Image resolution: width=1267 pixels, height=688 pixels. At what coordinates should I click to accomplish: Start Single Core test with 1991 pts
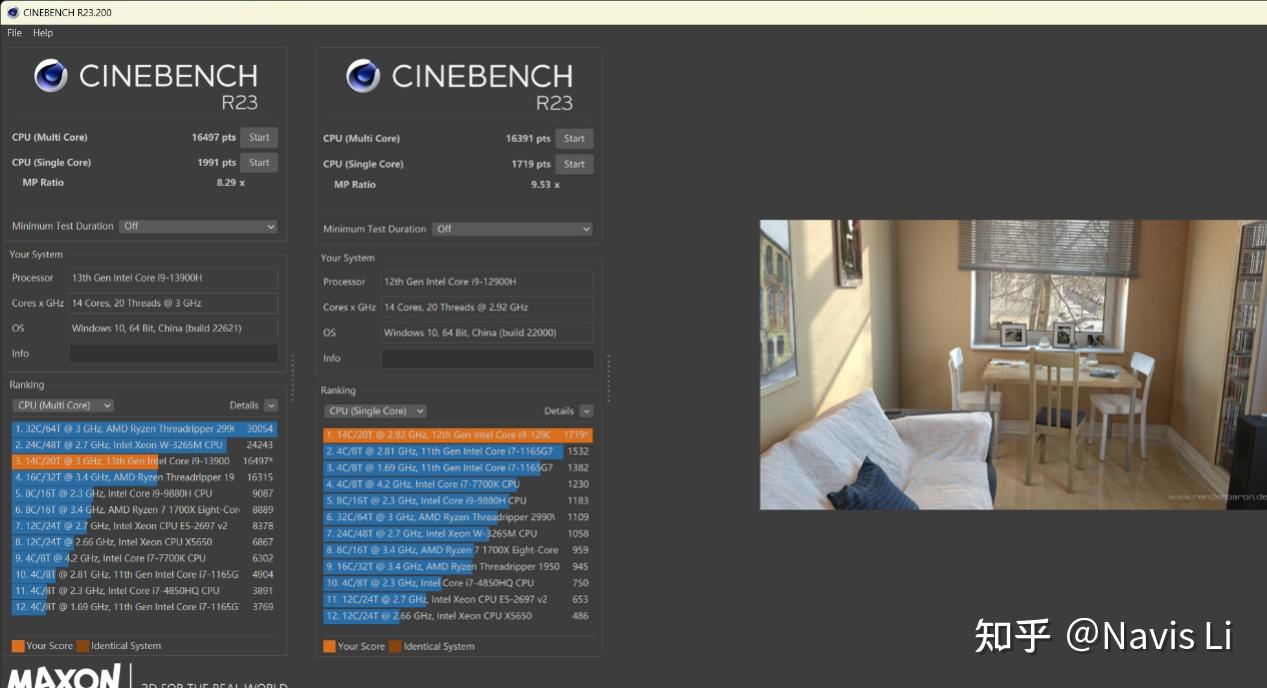(x=259, y=162)
